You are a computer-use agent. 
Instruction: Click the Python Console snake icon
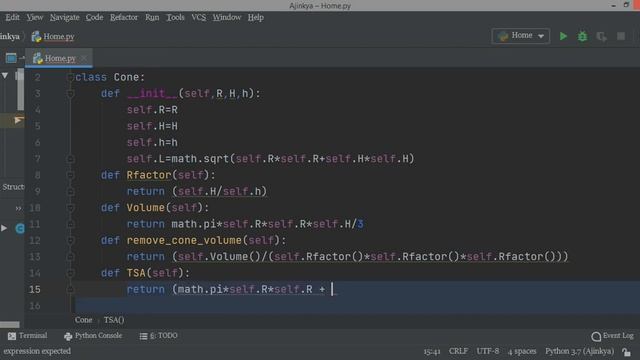68,336
